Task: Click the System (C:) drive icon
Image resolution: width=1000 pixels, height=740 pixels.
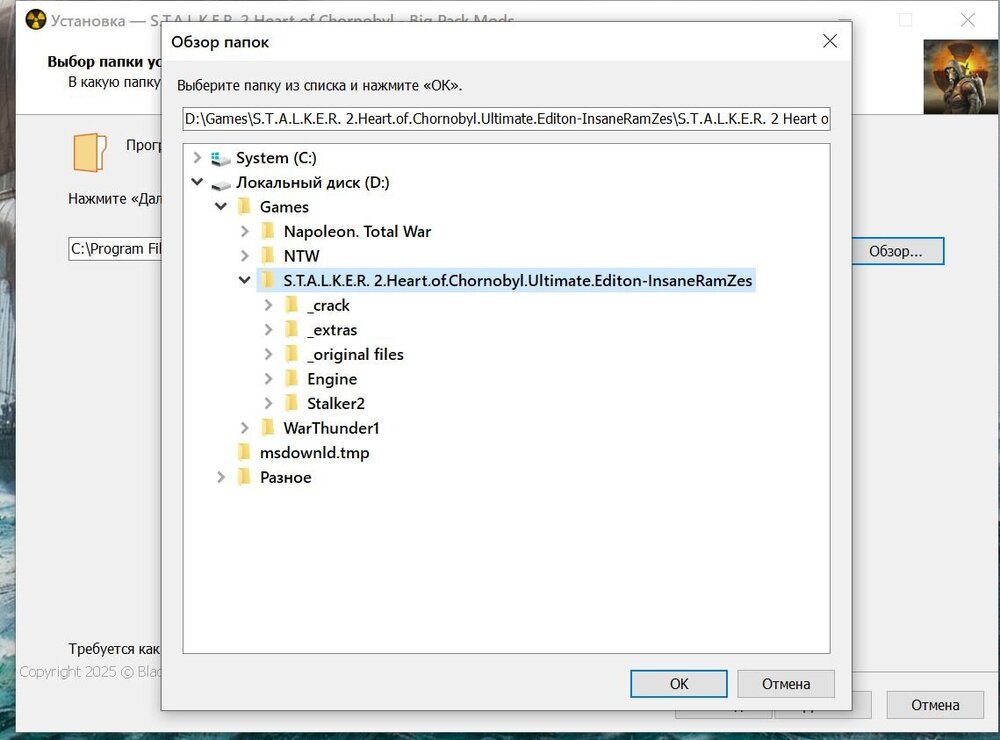Action: [x=220, y=158]
